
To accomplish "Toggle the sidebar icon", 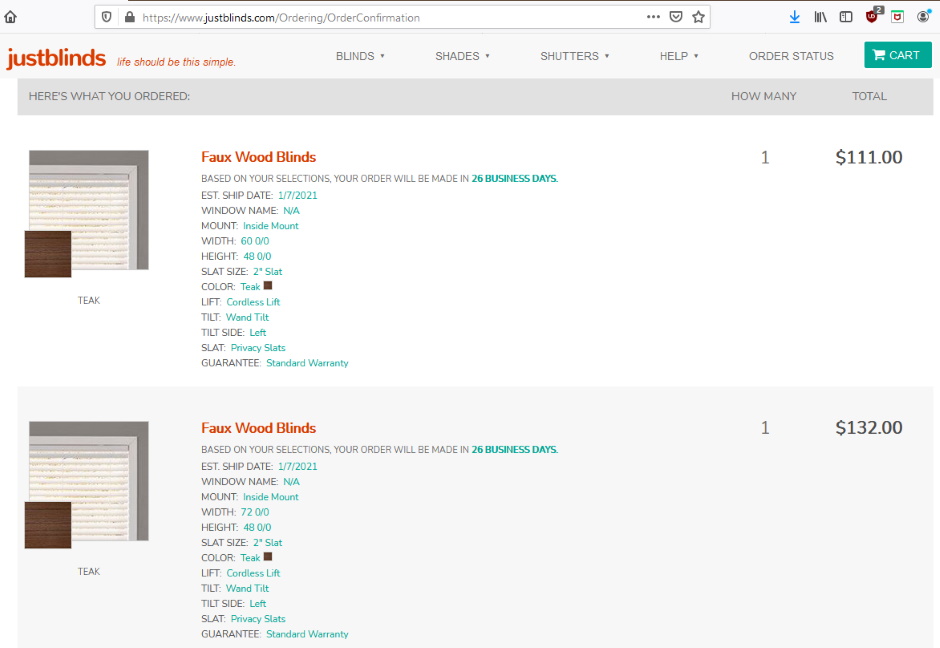I will tap(845, 17).
